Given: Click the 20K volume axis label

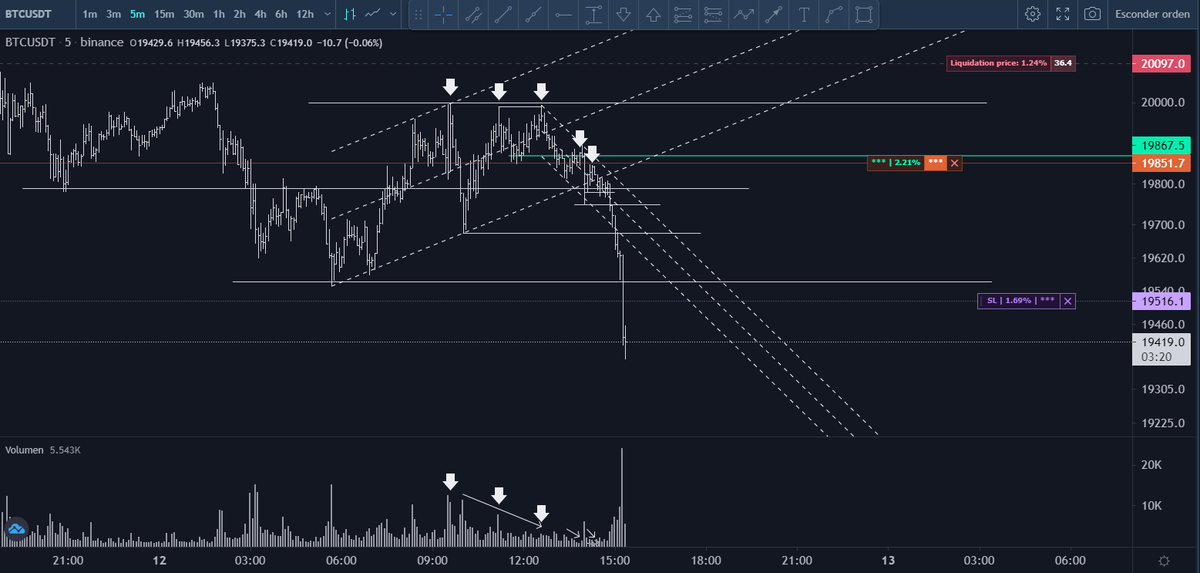Looking at the screenshot, I should (1151, 465).
